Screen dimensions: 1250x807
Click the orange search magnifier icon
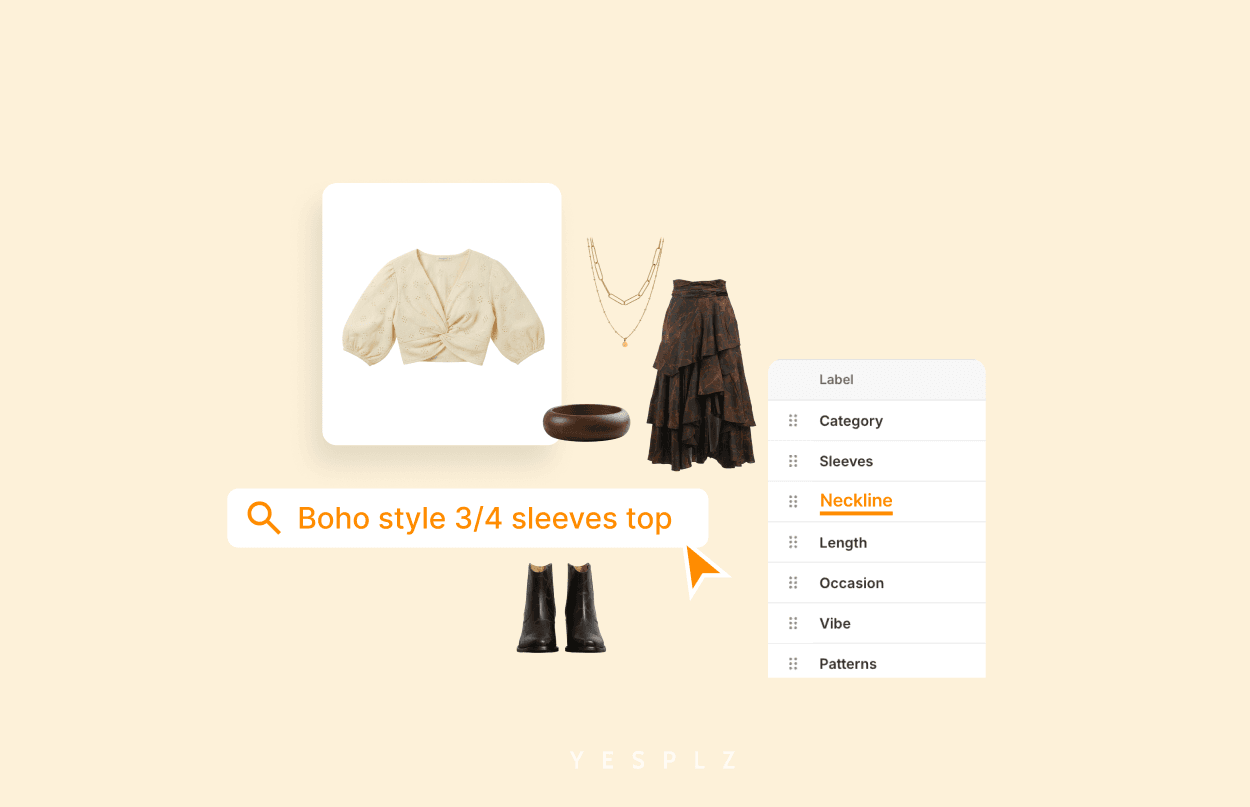(x=264, y=518)
